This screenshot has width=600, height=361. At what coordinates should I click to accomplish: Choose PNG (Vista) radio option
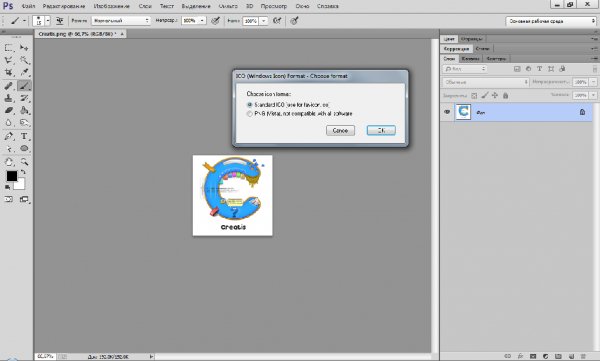point(250,114)
